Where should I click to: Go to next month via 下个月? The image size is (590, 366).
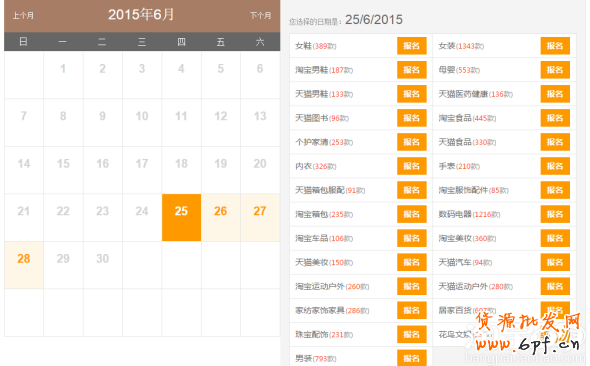(x=260, y=15)
